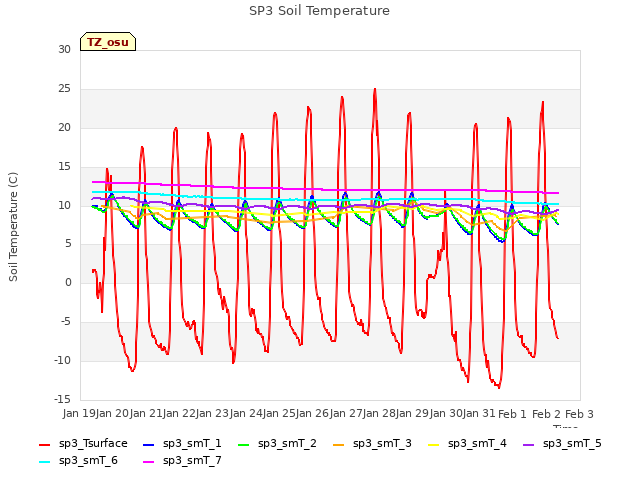Click the red sp3_Tsurface legend swatch
The height and width of the screenshot is (480, 640).
(x=44, y=444)
